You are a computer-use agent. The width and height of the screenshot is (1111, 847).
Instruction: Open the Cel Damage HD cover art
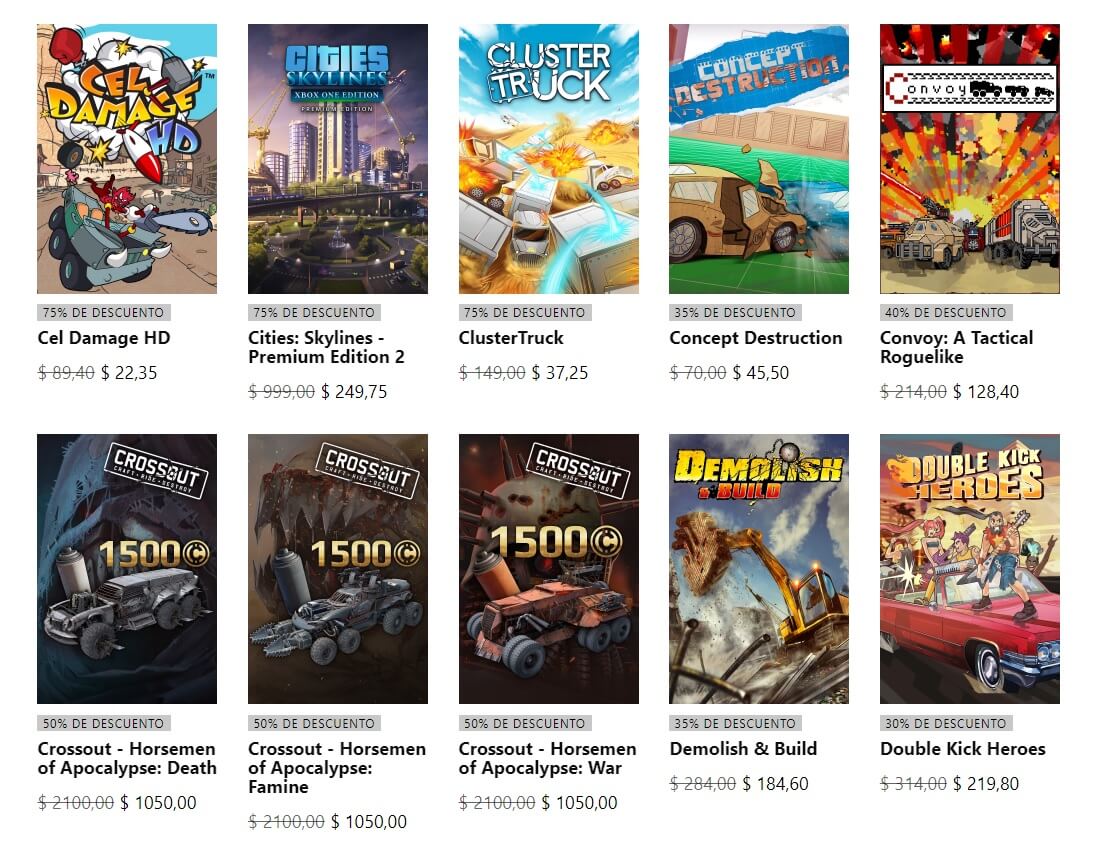coord(127,159)
